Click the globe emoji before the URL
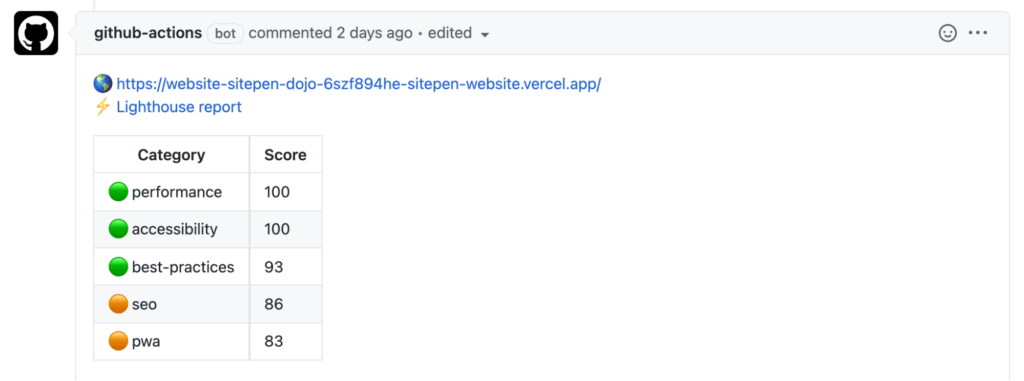This screenshot has height=381, width=1024. [103, 84]
